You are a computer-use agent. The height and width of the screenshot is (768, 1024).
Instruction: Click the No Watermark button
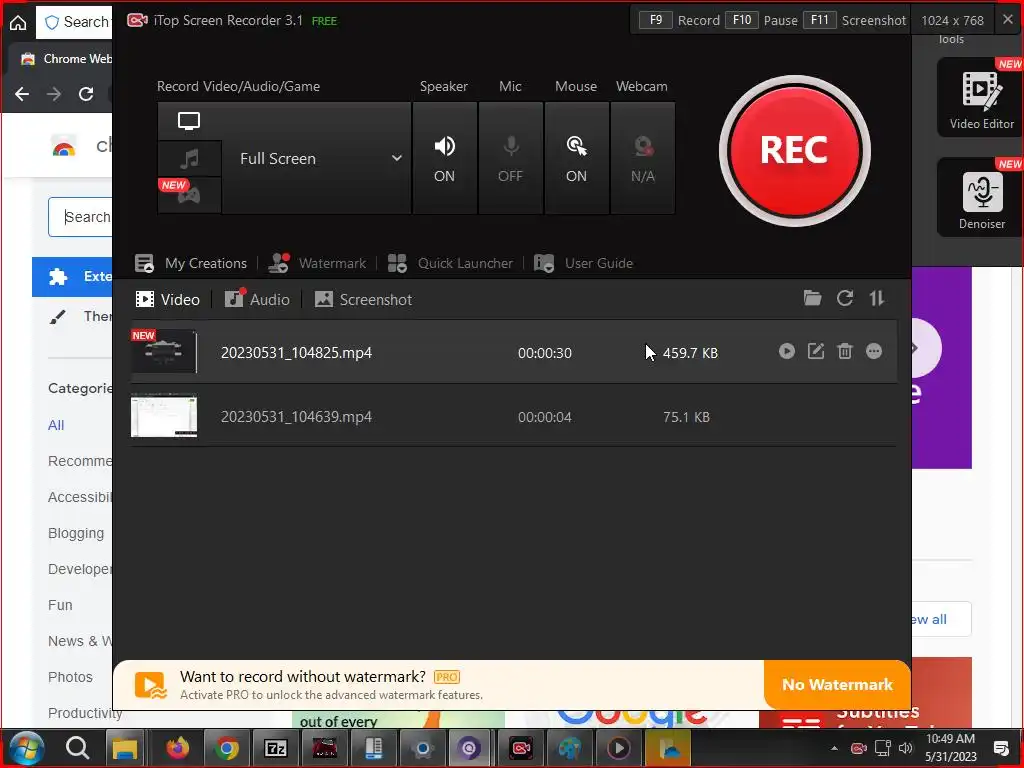click(x=837, y=684)
